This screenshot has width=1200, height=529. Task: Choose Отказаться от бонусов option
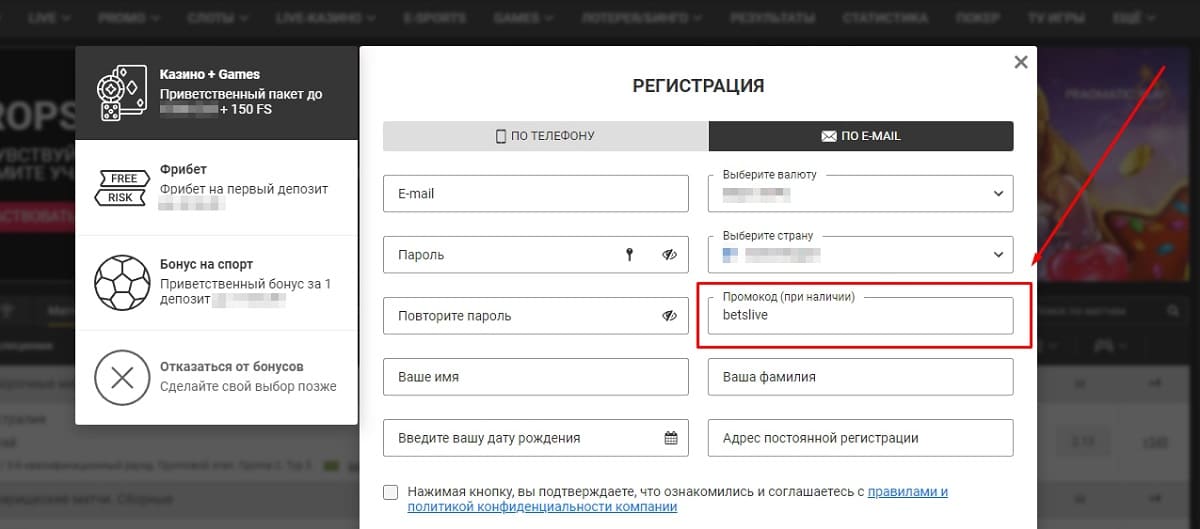[217, 377]
